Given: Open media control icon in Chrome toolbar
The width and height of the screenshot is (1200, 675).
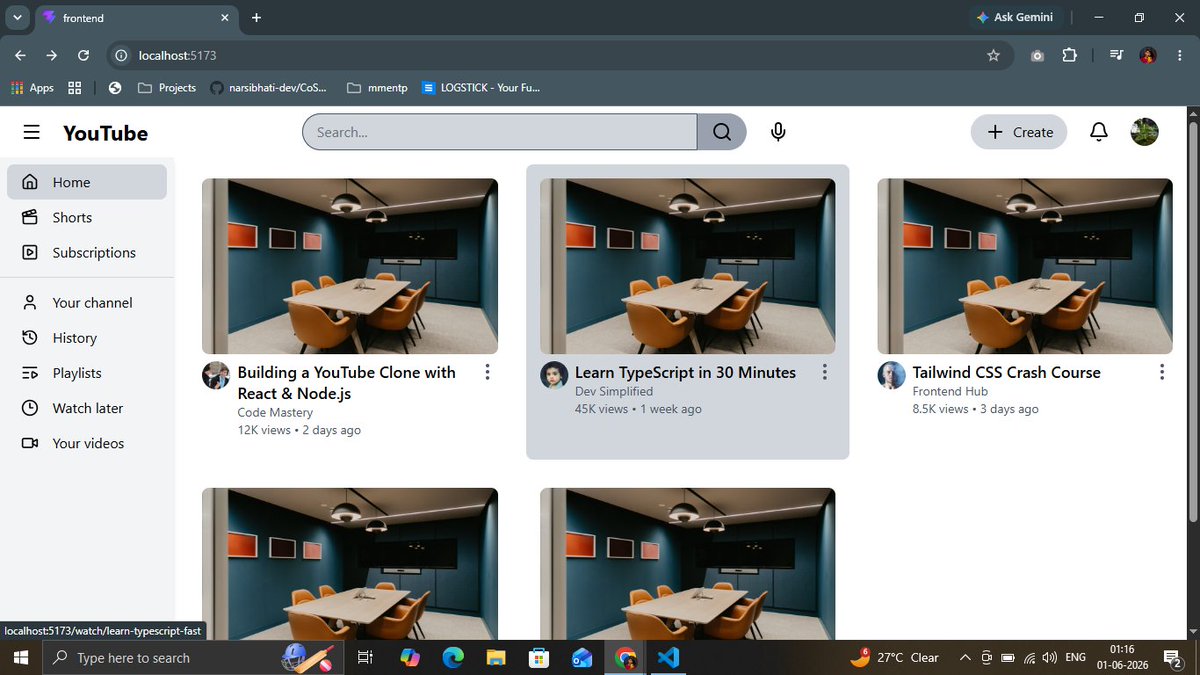Looking at the screenshot, I should [x=1118, y=55].
